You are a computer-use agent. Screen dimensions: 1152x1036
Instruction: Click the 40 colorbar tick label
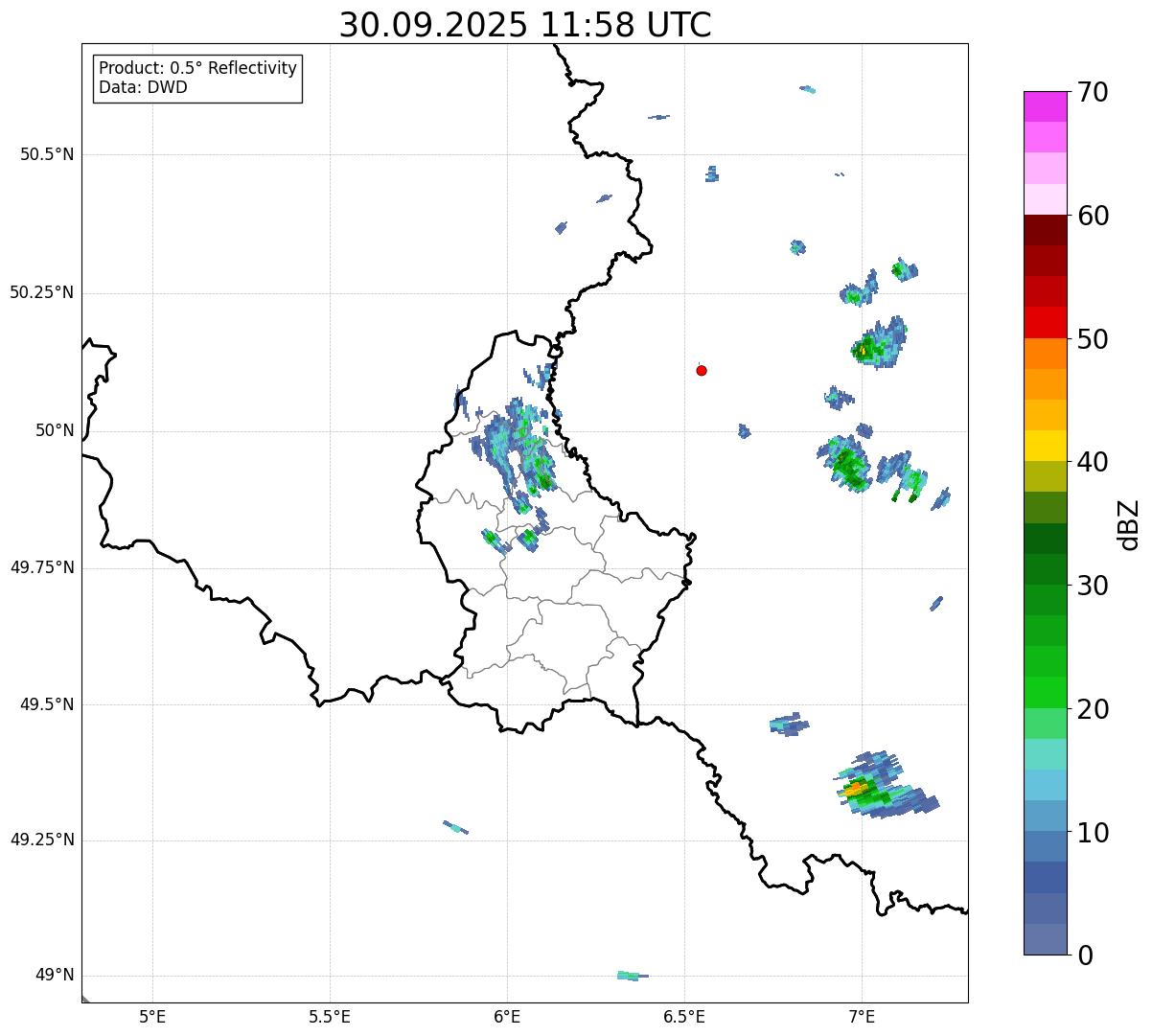(1093, 462)
